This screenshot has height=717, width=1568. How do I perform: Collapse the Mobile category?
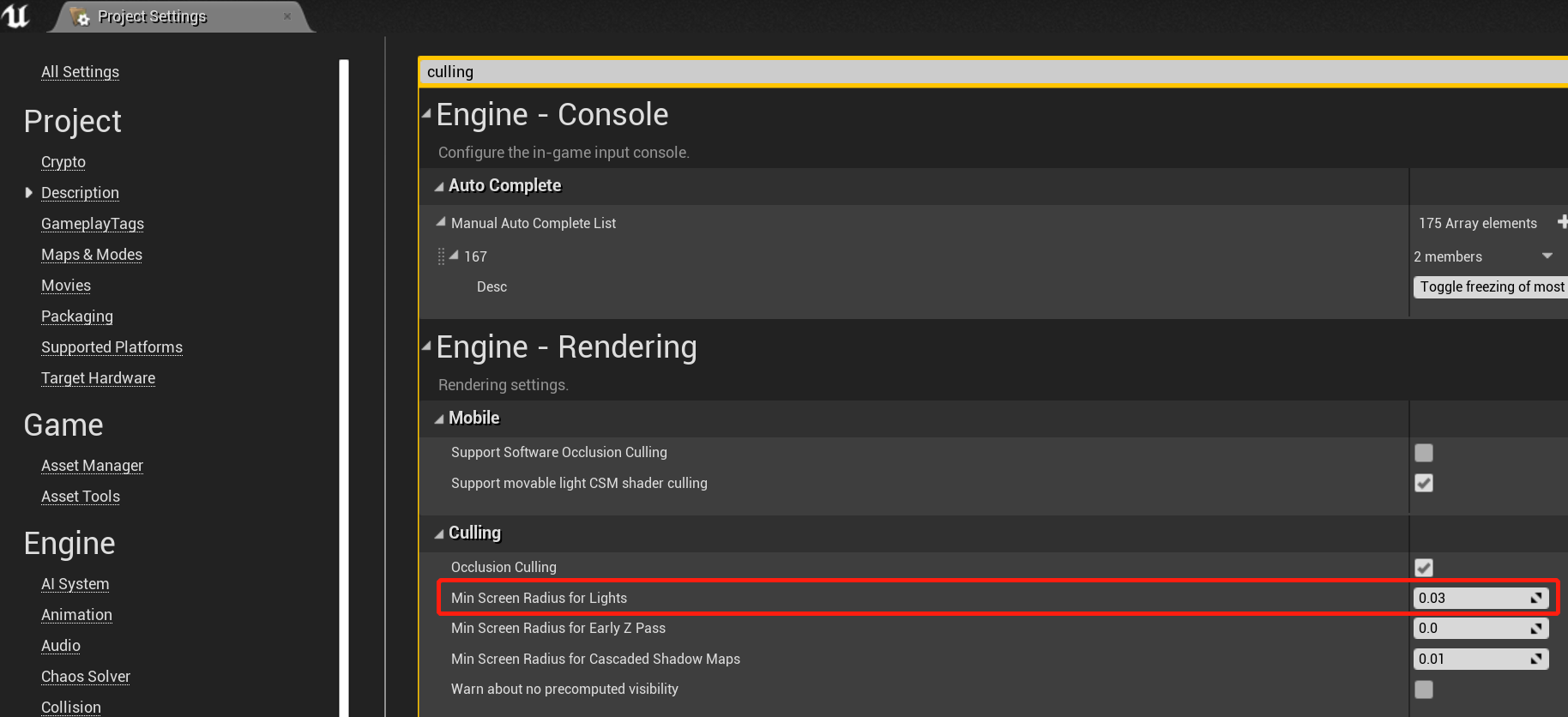coord(439,419)
